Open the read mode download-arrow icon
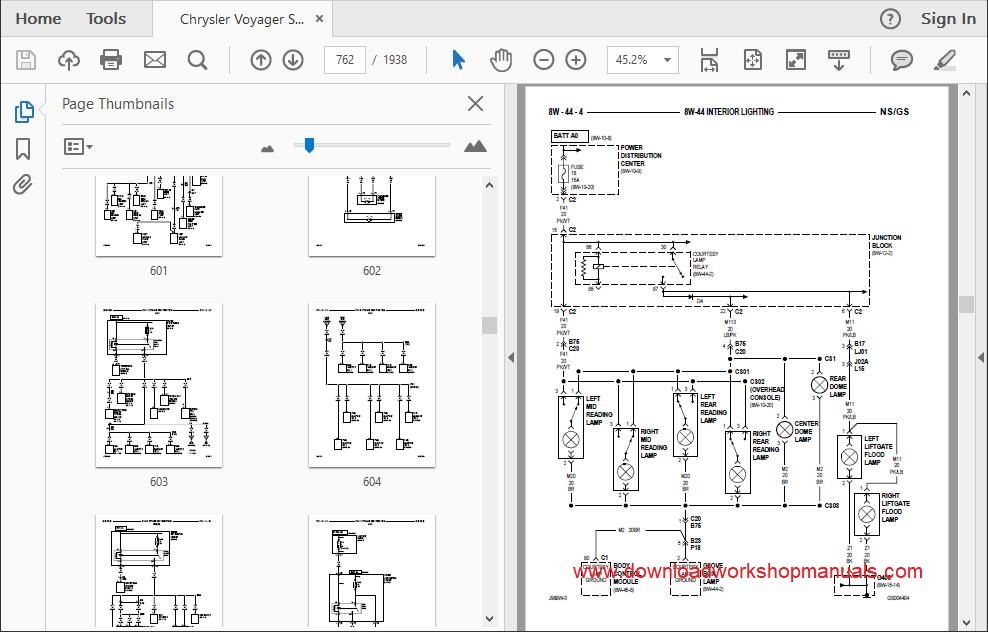Image resolution: width=988 pixels, height=632 pixels. click(839, 60)
